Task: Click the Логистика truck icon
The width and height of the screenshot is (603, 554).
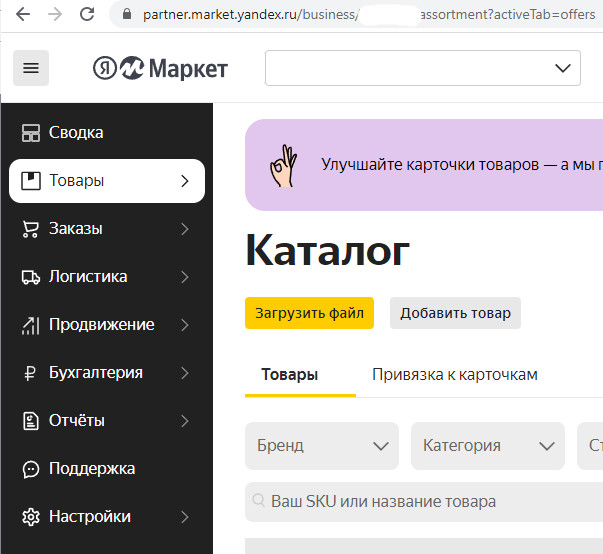Action: pos(31,277)
